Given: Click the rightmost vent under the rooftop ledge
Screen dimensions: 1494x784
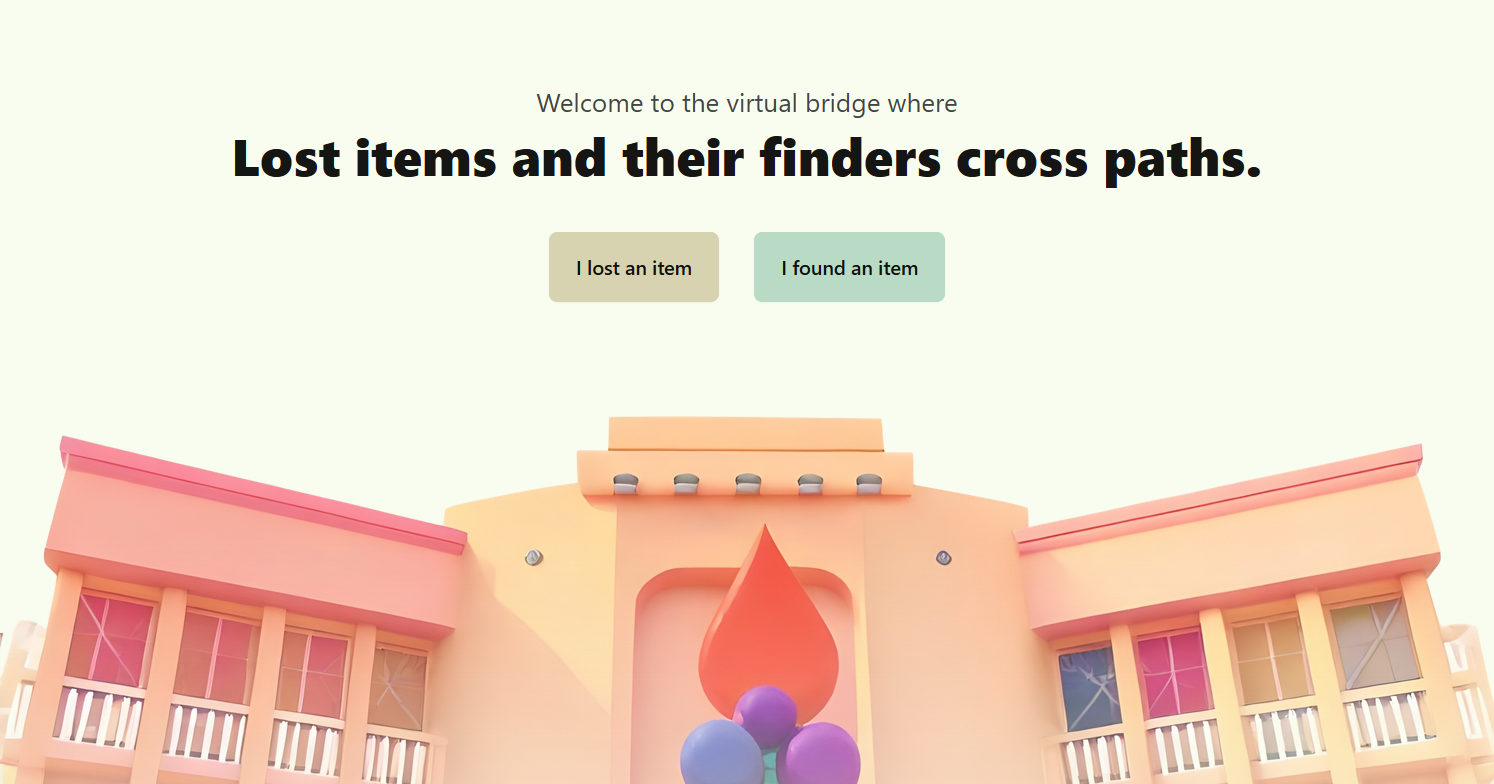Looking at the screenshot, I should [x=869, y=484].
